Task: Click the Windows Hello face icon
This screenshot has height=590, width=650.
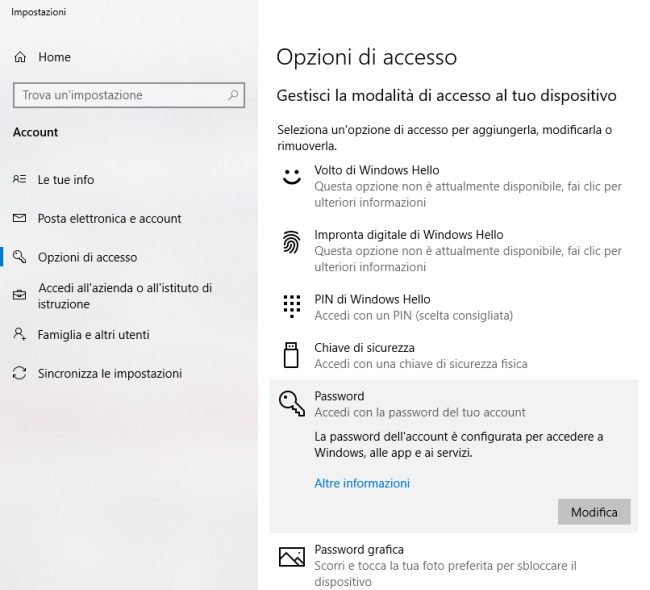Action: click(x=291, y=178)
